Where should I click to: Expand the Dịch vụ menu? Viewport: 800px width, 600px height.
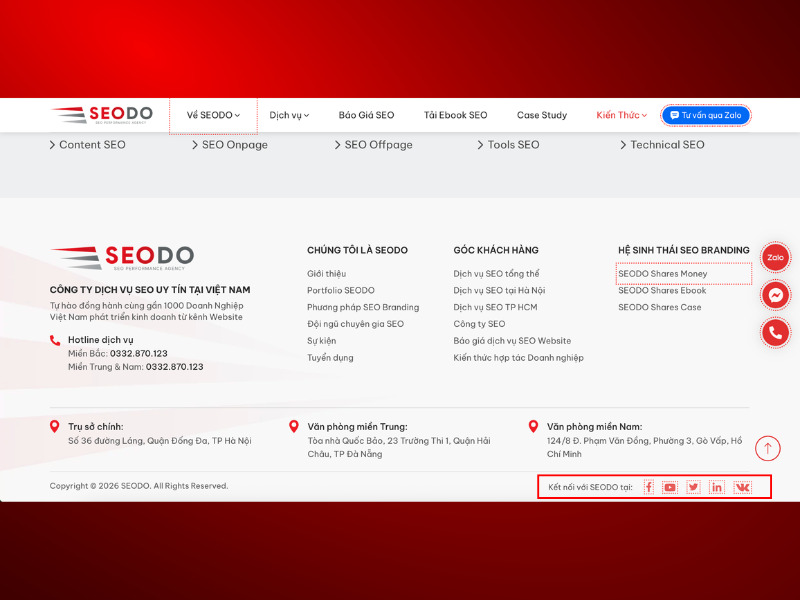[289, 115]
